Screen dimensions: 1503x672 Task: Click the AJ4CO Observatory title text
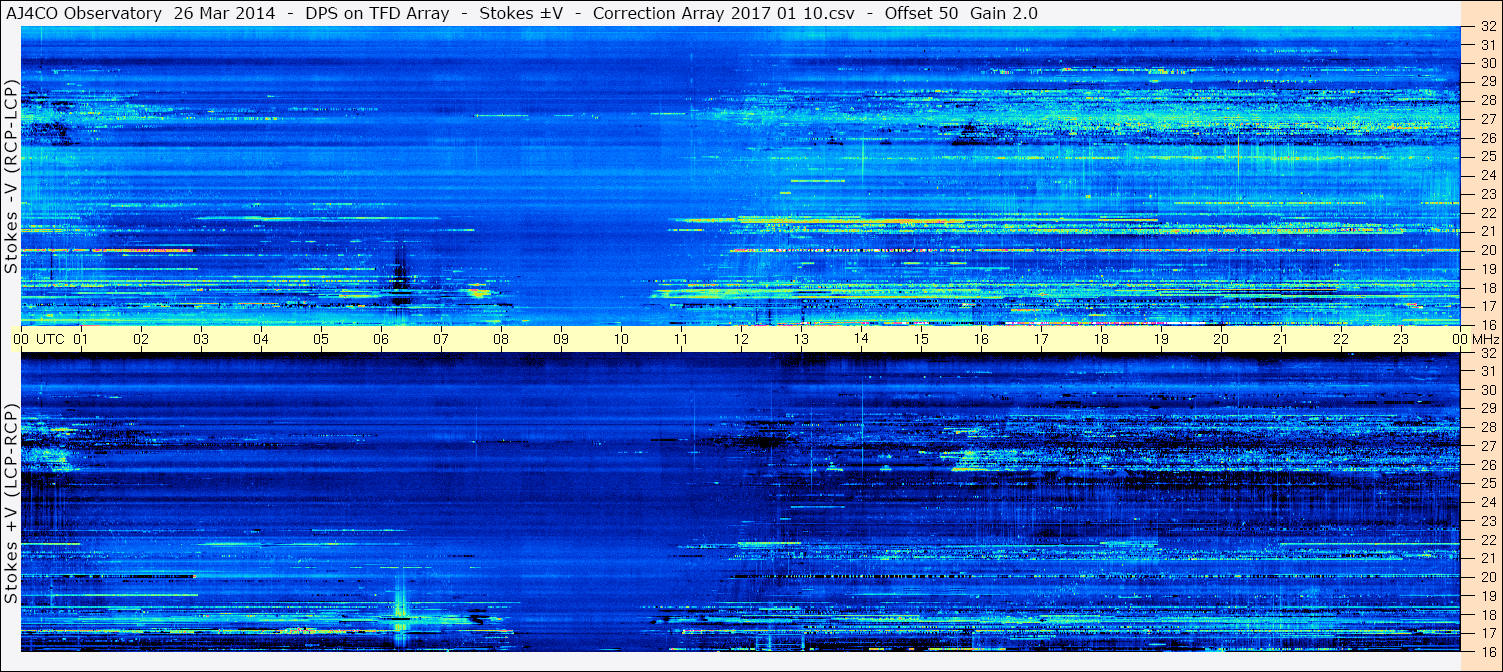[85, 13]
